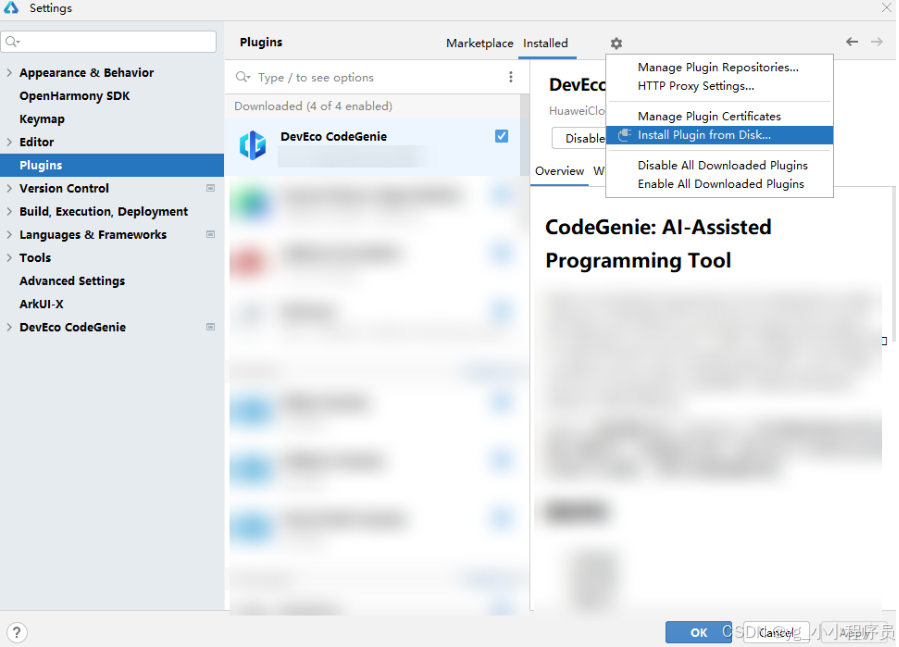Select Disable All Downloaded Plugins
This screenshot has height=647, width=899.
point(721,165)
